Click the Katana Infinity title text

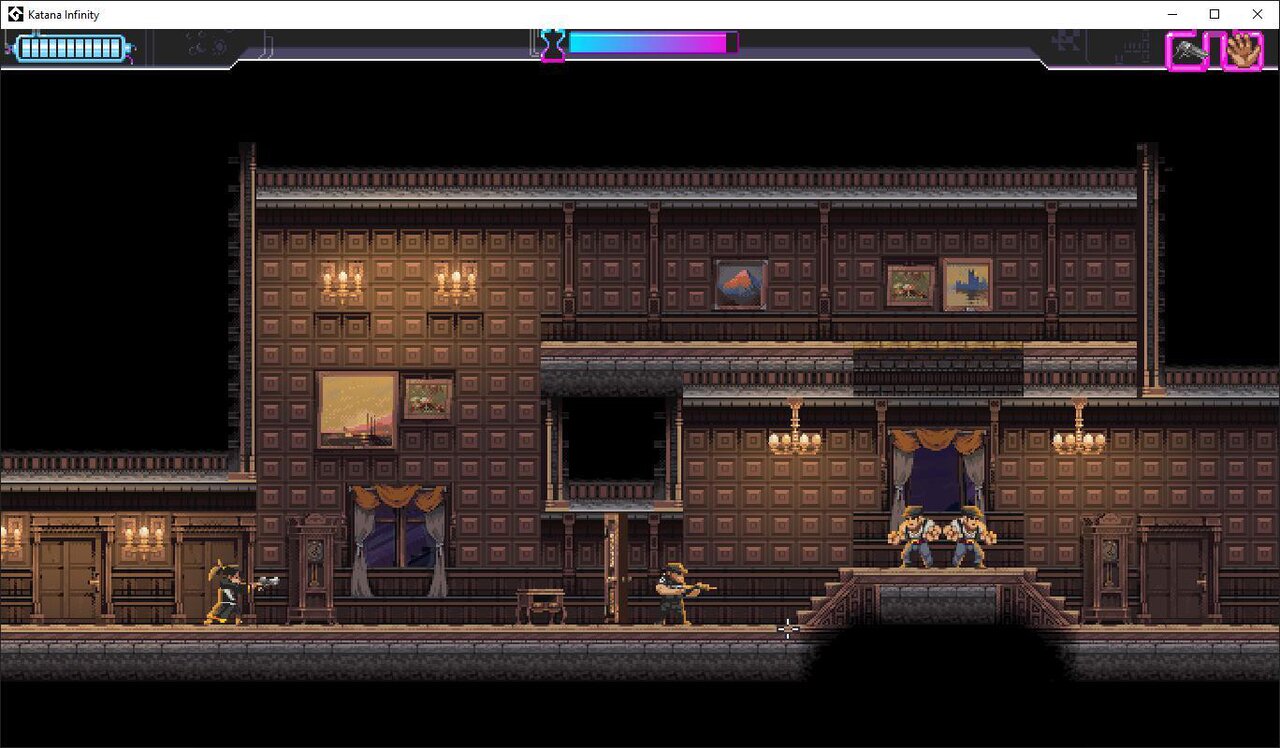[63, 15]
